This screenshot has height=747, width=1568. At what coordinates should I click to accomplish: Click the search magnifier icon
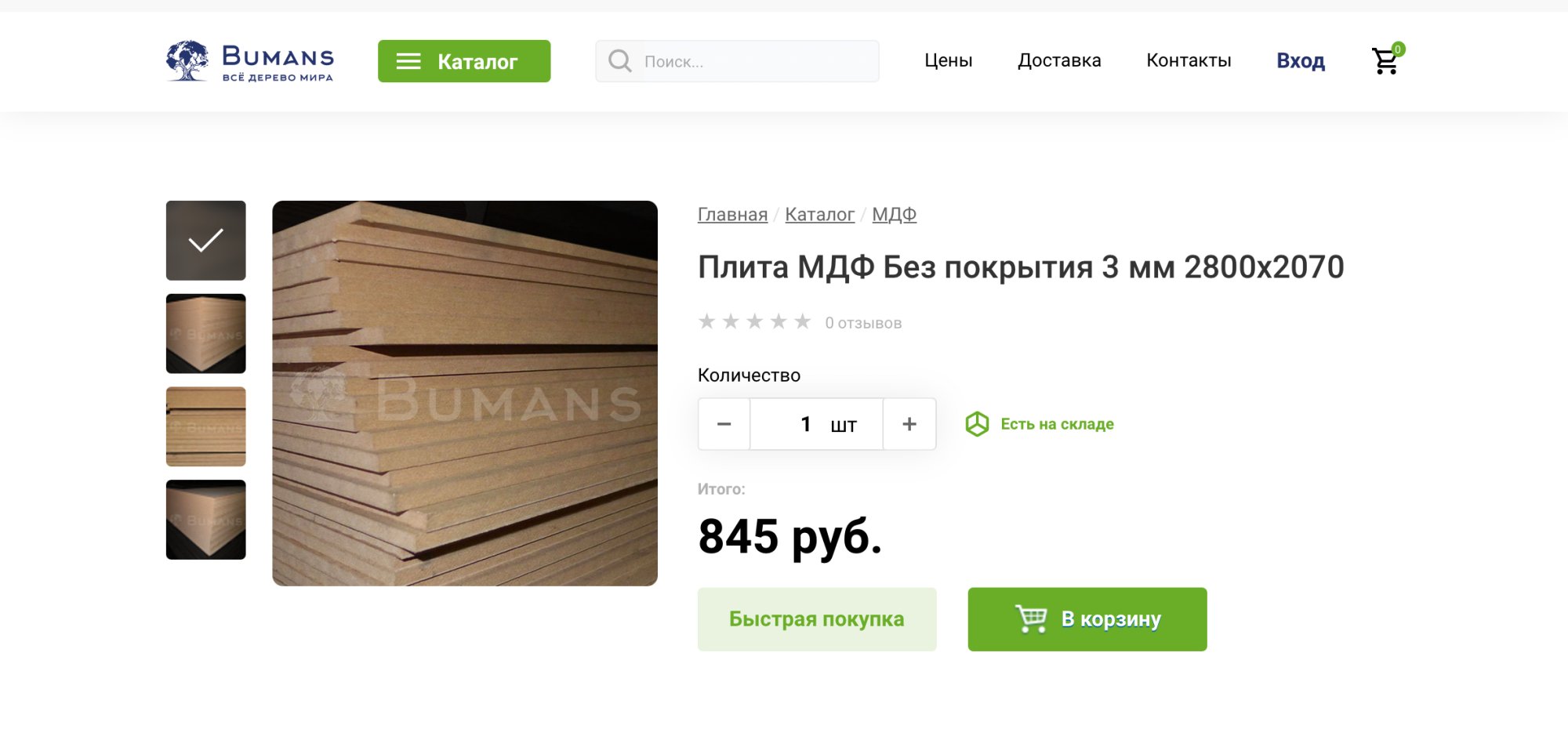[619, 61]
